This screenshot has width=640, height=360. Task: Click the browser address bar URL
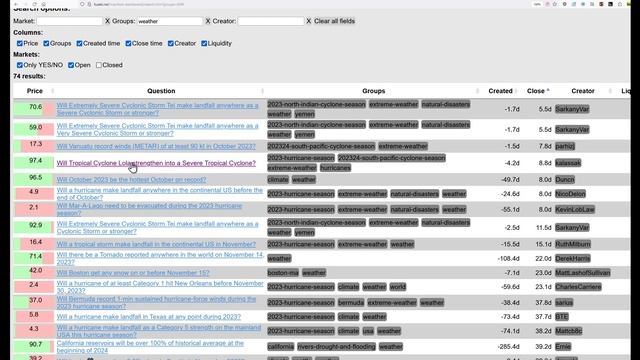[139, 4]
